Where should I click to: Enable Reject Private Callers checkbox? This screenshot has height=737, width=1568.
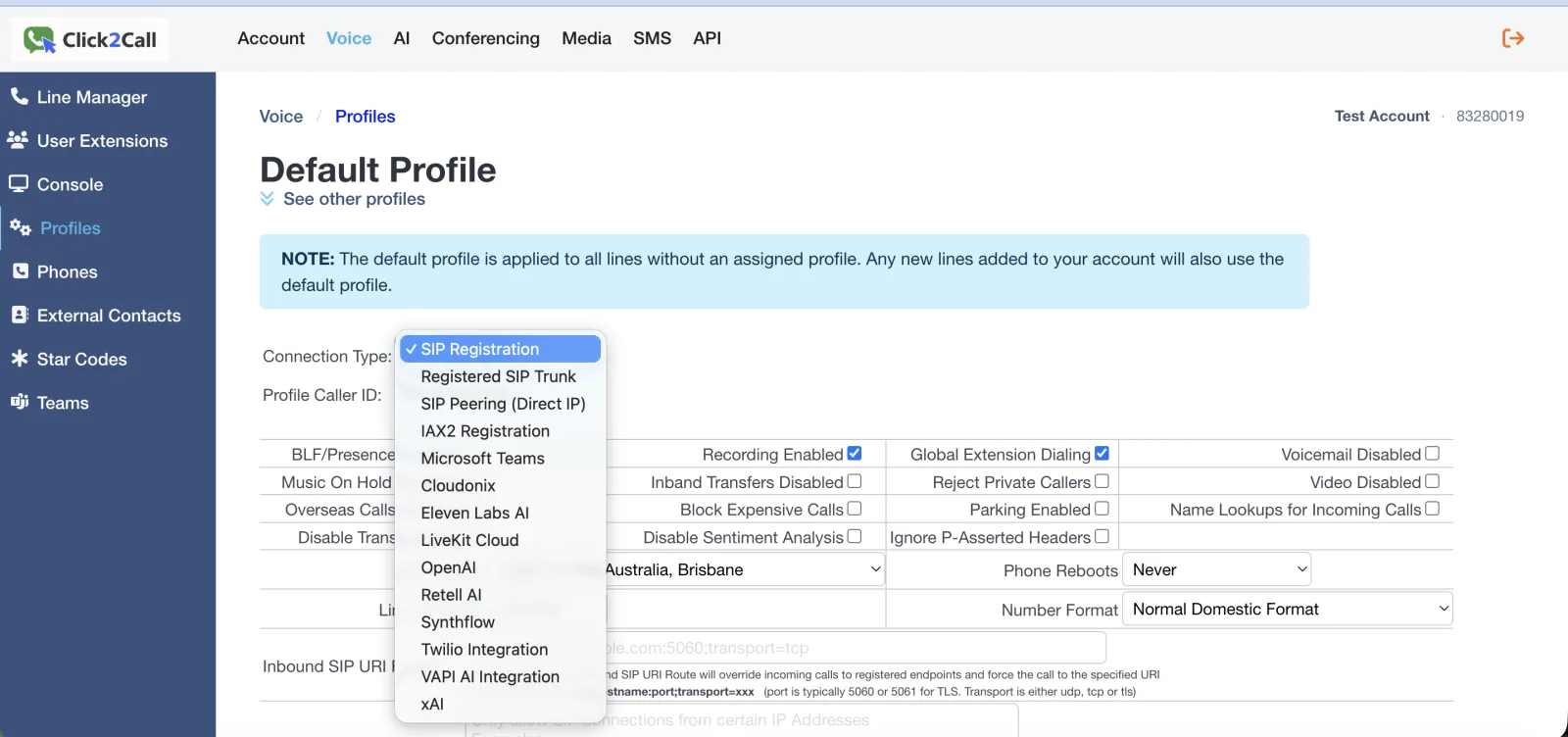pyautogui.click(x=1102, y=481)
